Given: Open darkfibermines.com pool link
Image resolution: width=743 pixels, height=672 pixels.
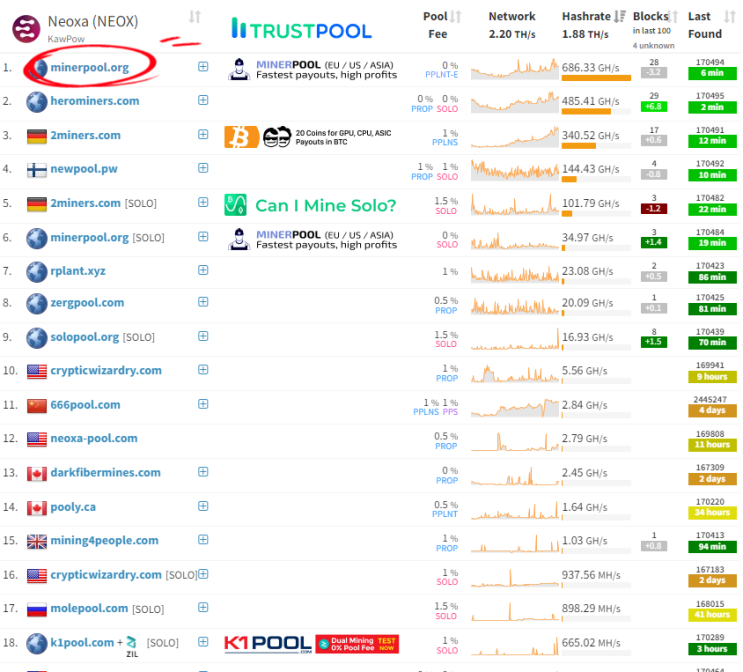Looking at the screenshot, I should pyautogui.click(x=106, y=472).
